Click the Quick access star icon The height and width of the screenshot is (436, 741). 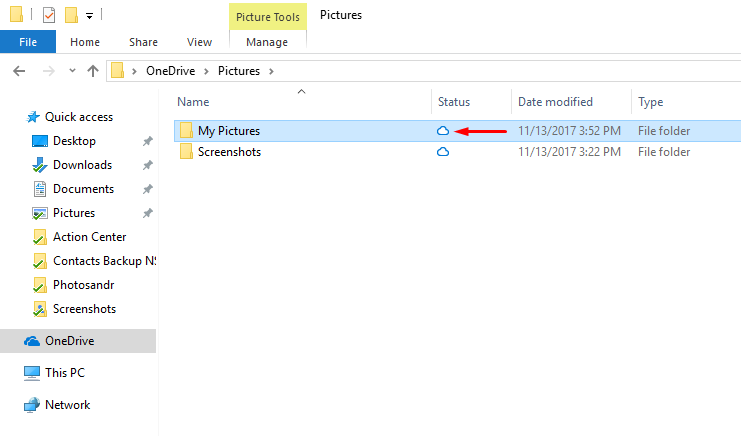tap(33, 117)
